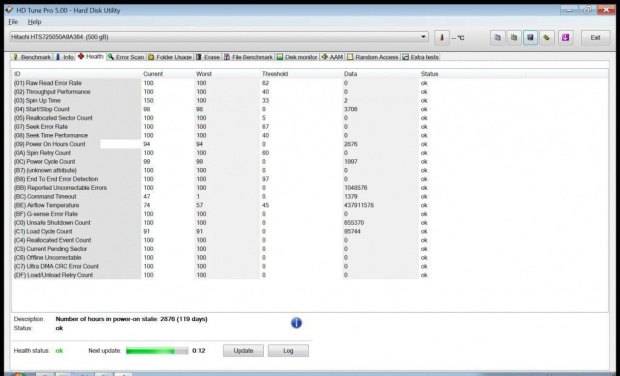Image resolution: width=620 pixels, height=376 pixels.
Task: Click the purple minimize to tray icon
Action: pos(565,38)
